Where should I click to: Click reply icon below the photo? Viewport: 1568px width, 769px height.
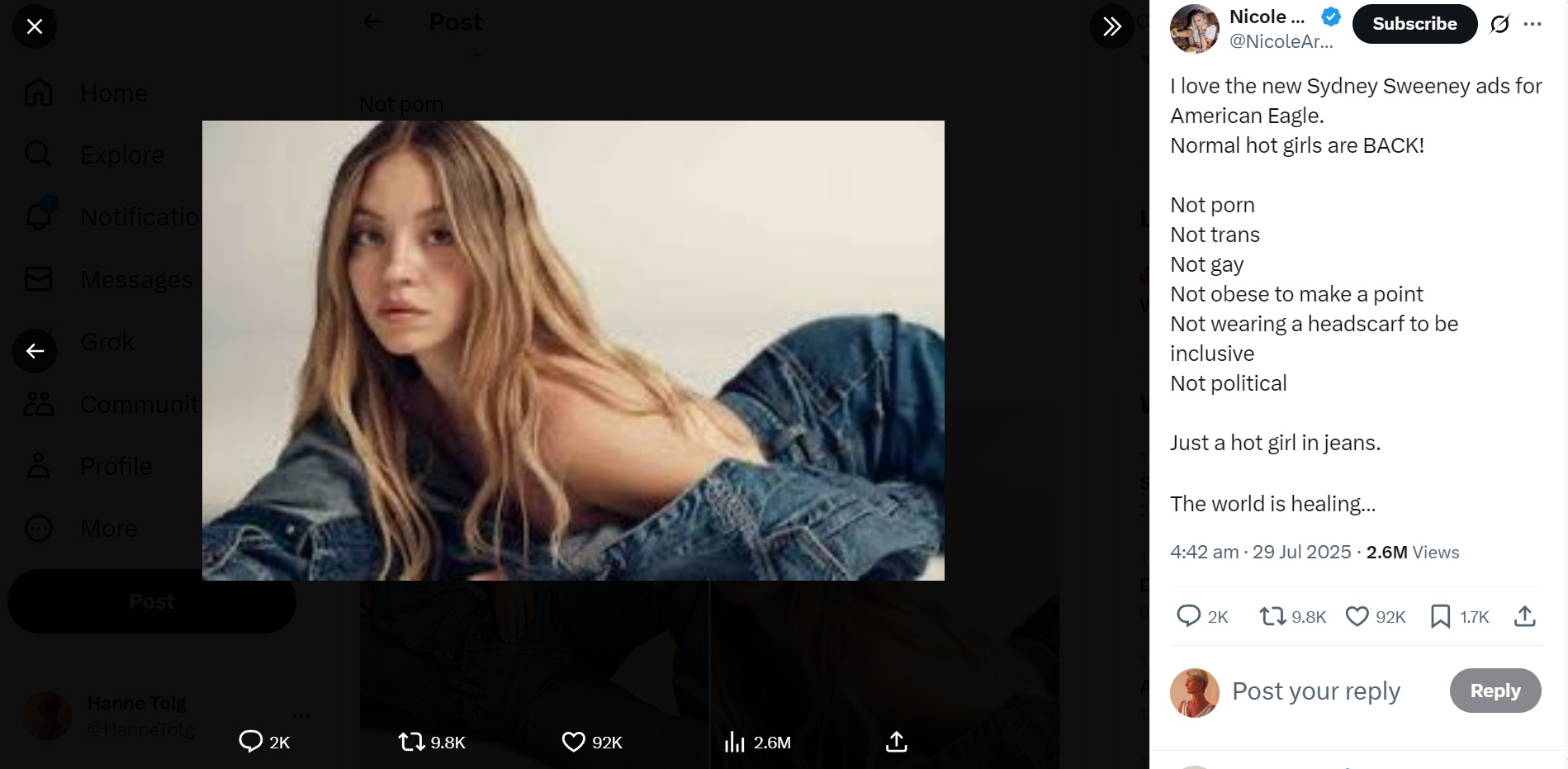pos(250,742)
